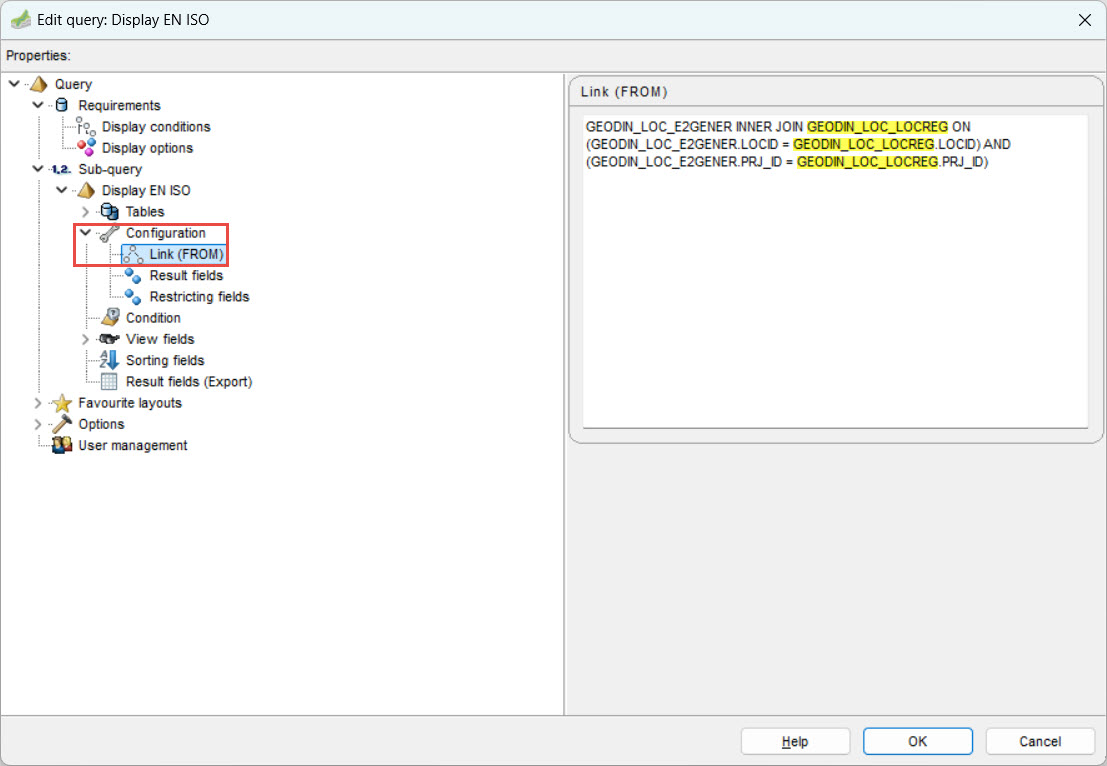Screen dimensions: 1107x766
Task: Click the first highlighted GEODIN_LOC_LOCREG text
Action: tap(878, 127)
